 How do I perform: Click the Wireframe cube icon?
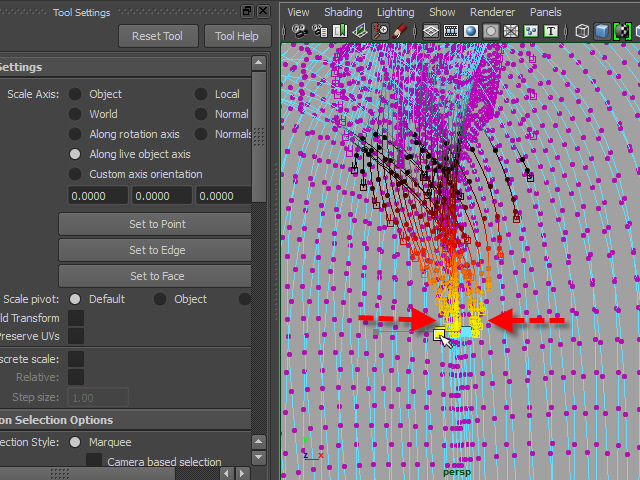[x=583, y=31]
